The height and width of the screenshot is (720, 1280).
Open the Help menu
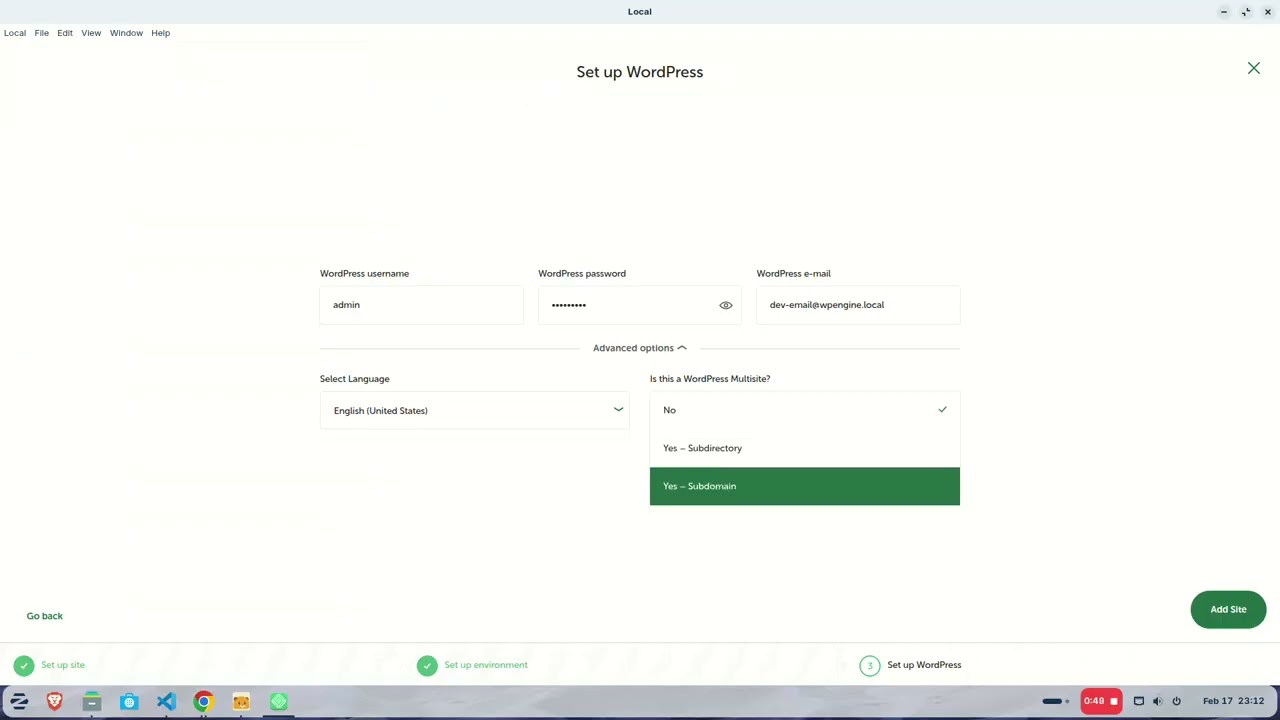pyautogui.click(x=161, y=33)
